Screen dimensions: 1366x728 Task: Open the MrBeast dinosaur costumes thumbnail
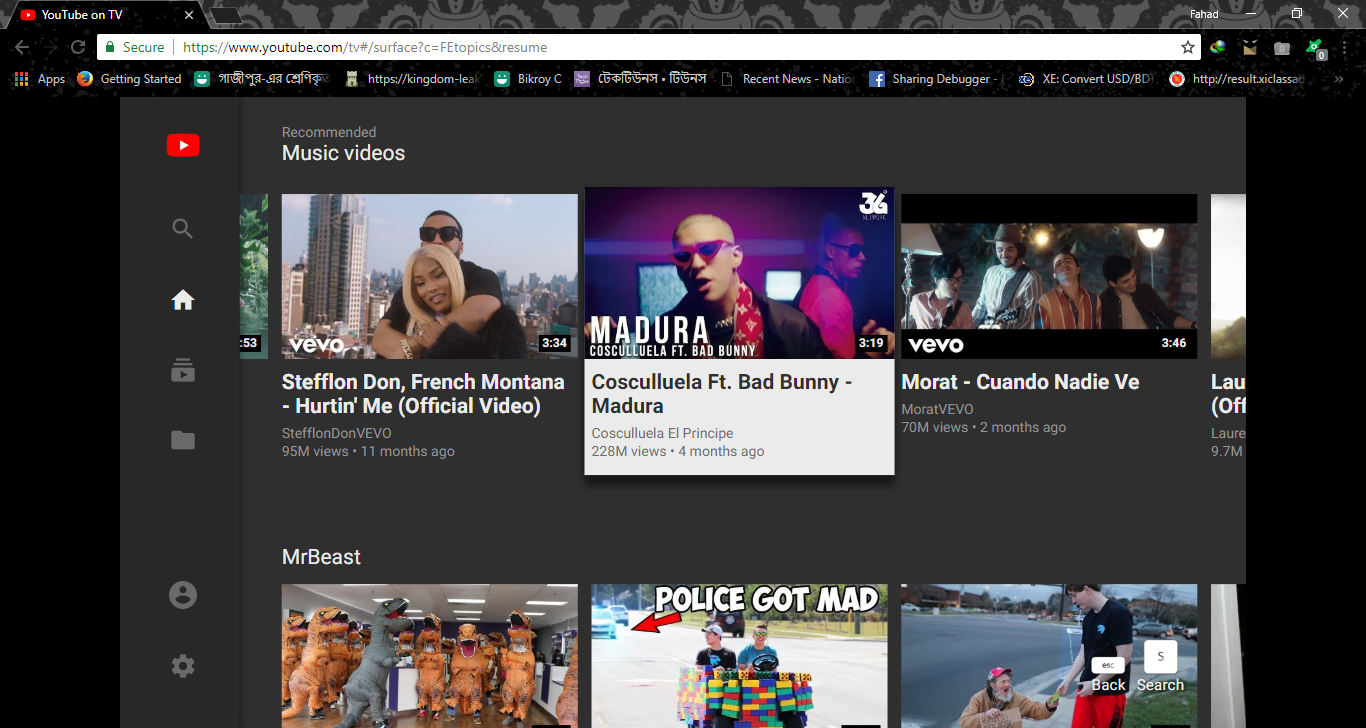pyautogui.click(x=430, y=656)
